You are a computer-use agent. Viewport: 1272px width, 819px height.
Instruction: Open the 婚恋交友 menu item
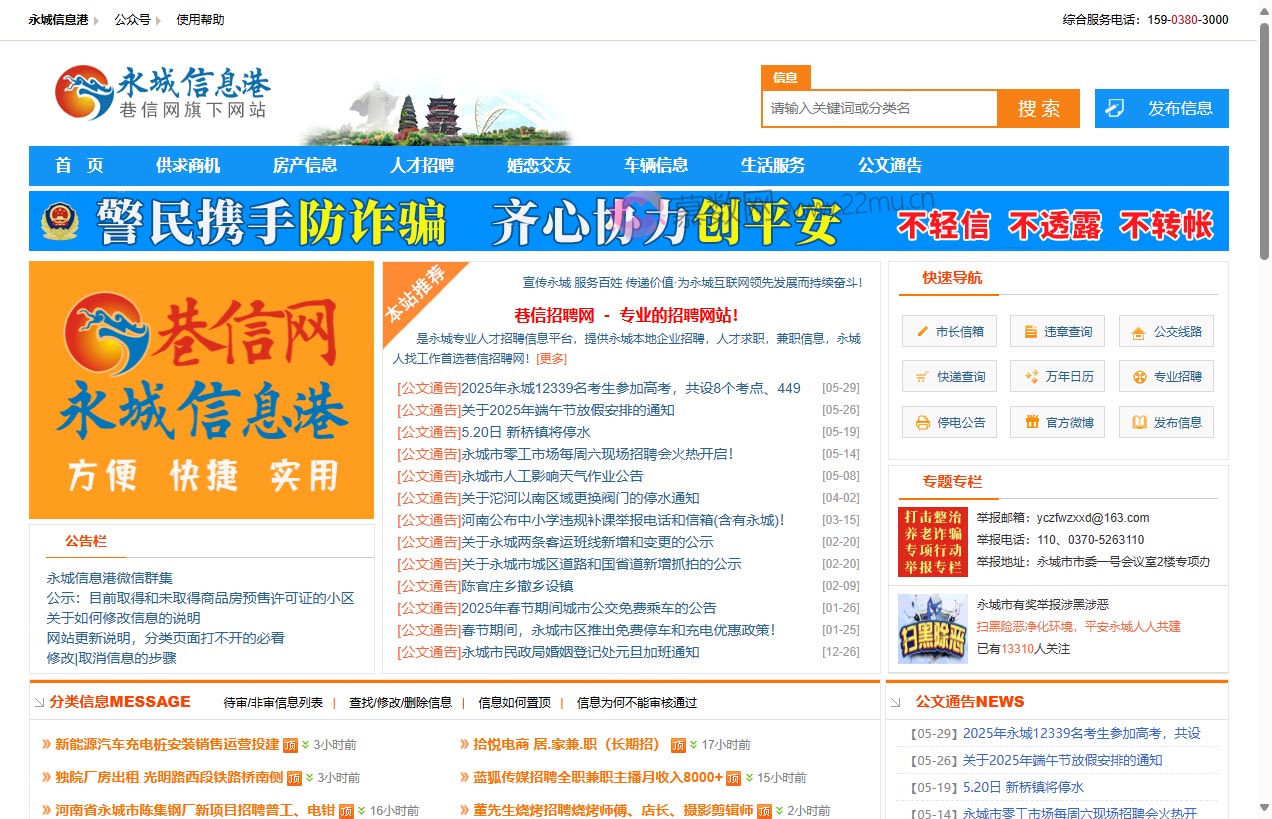[539, 166]
